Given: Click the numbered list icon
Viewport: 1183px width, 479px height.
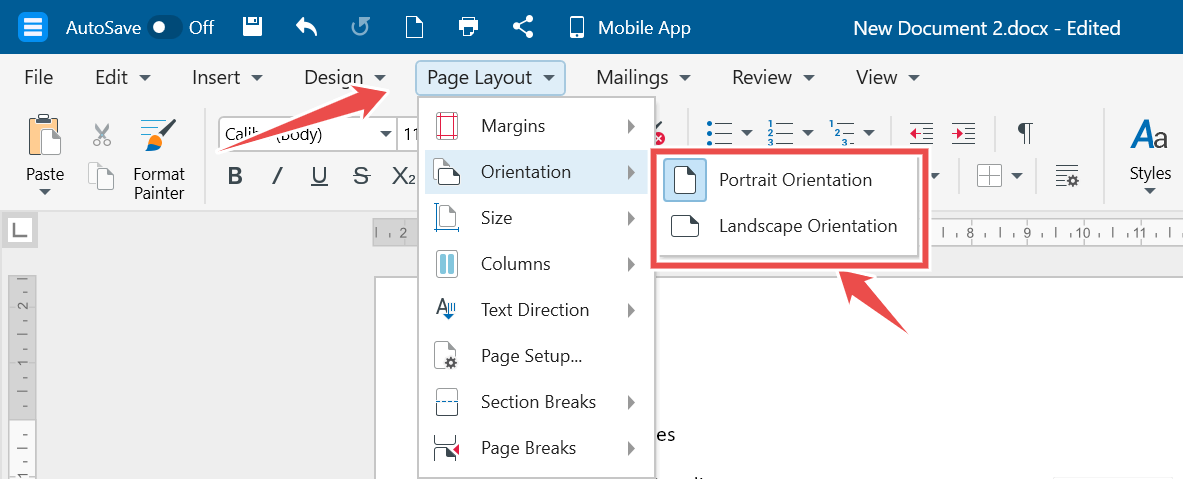Looking at the screenshot, I should coord(781,133).
